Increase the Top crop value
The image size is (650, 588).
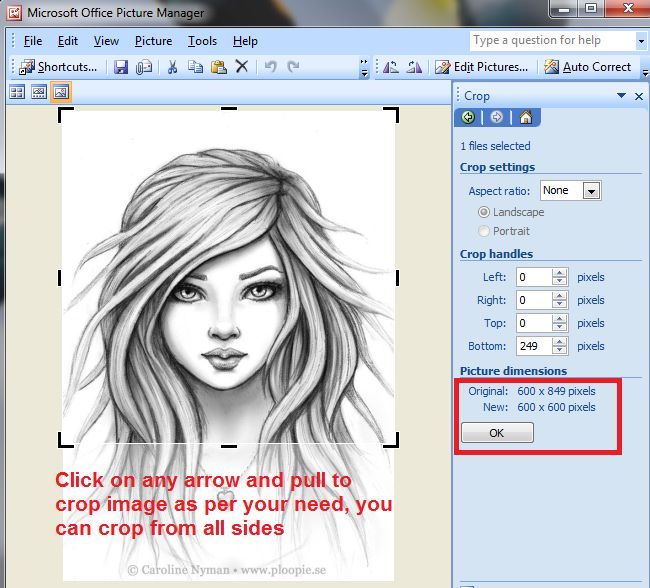pos(560,319)
